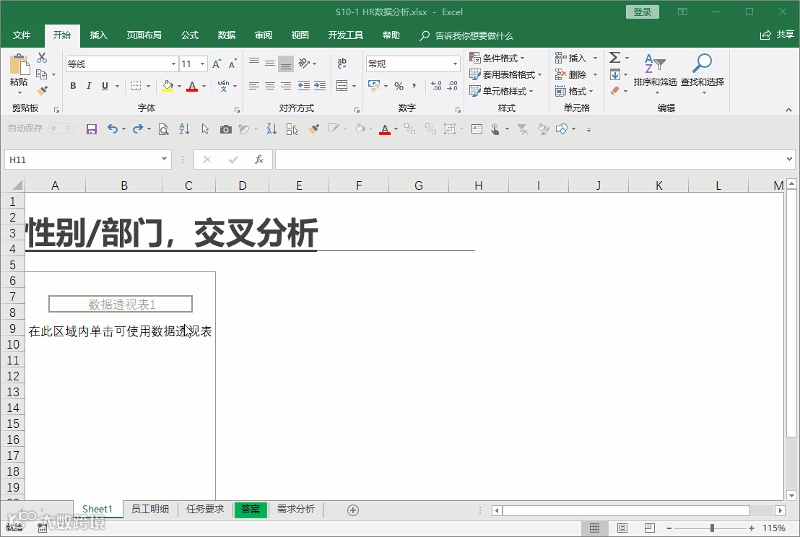Open the number format dropdown
The height and width of the screenshot is (537, 800).
coord(455,64)
